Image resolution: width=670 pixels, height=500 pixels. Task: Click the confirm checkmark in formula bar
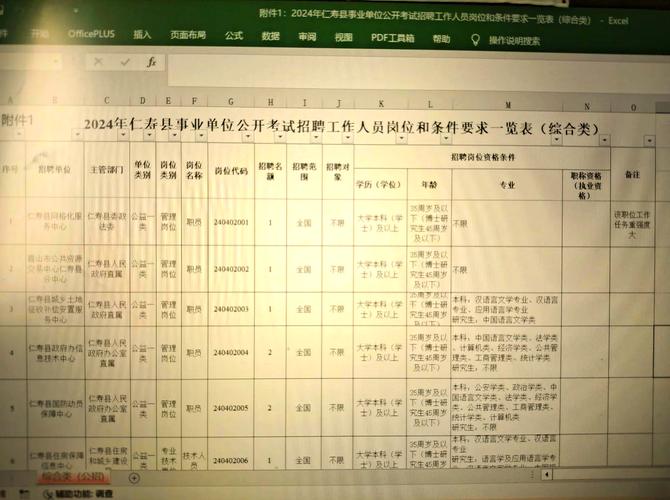125,62
